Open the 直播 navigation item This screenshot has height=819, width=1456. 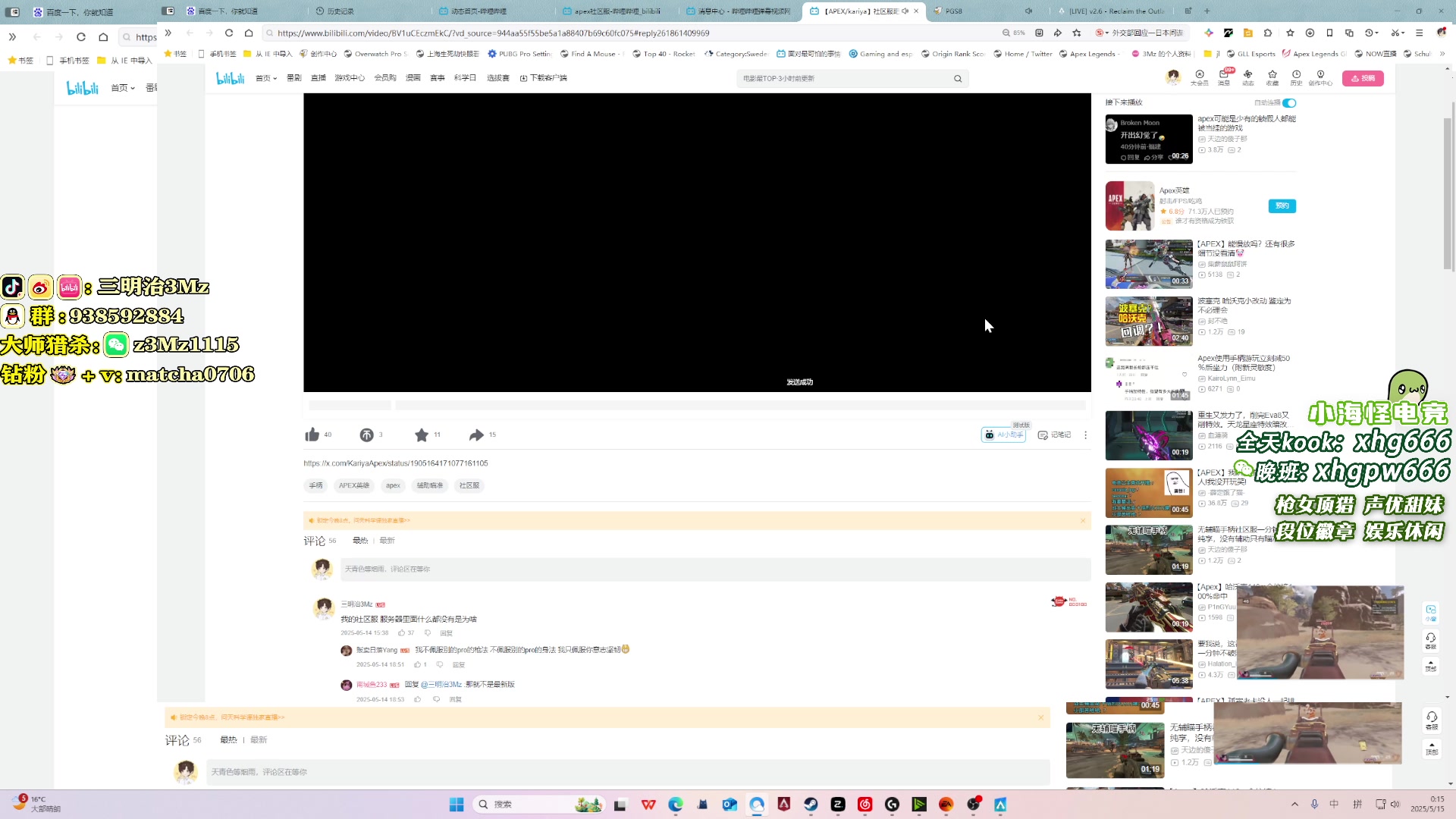(x=318, y=78)
